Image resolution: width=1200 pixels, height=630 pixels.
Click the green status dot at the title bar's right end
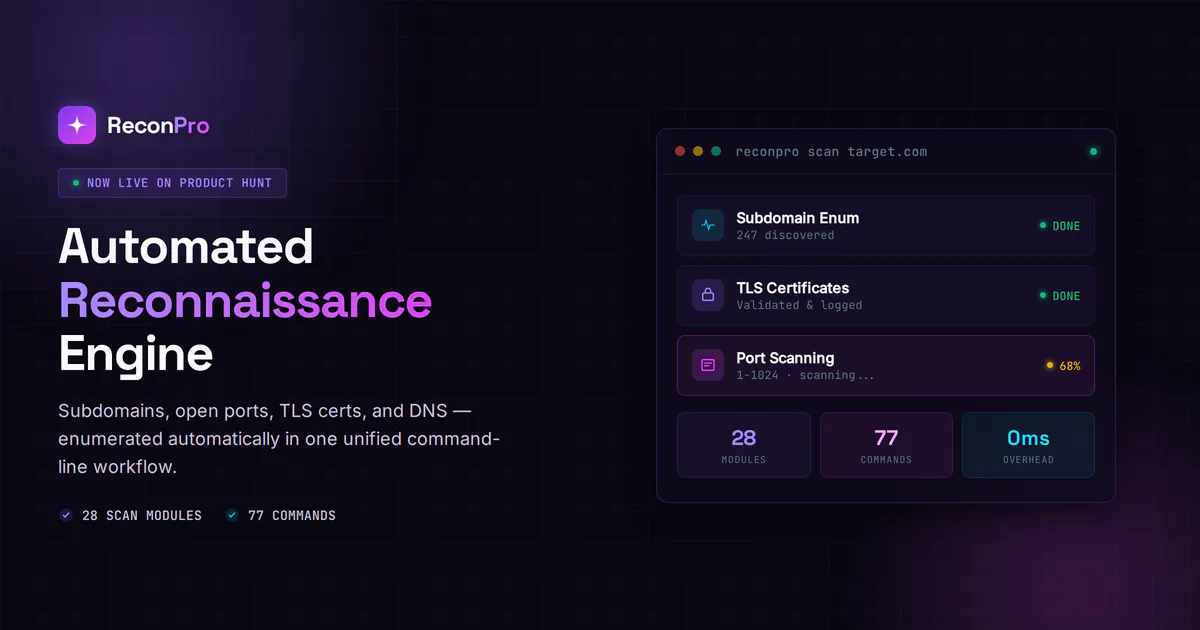click(x=1093, y=152)
